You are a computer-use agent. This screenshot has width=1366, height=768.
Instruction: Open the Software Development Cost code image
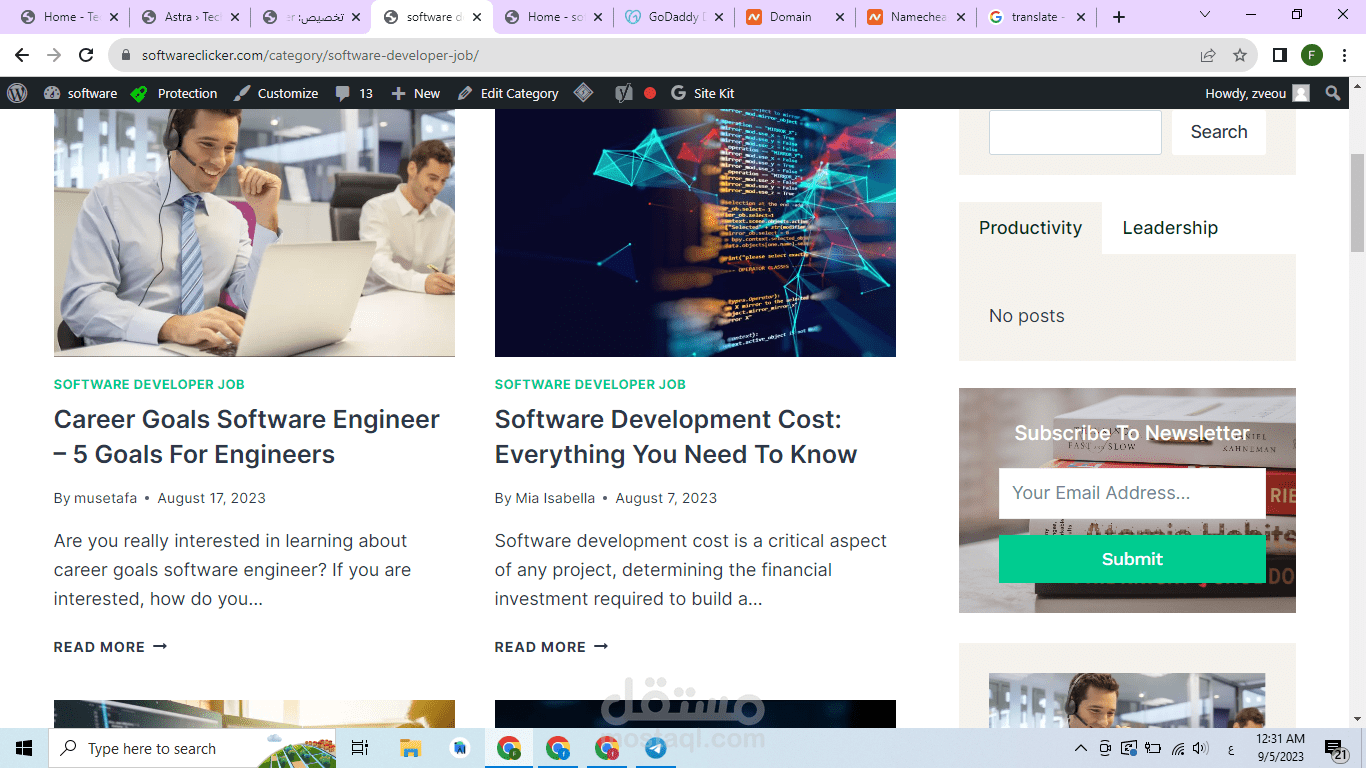695,233
